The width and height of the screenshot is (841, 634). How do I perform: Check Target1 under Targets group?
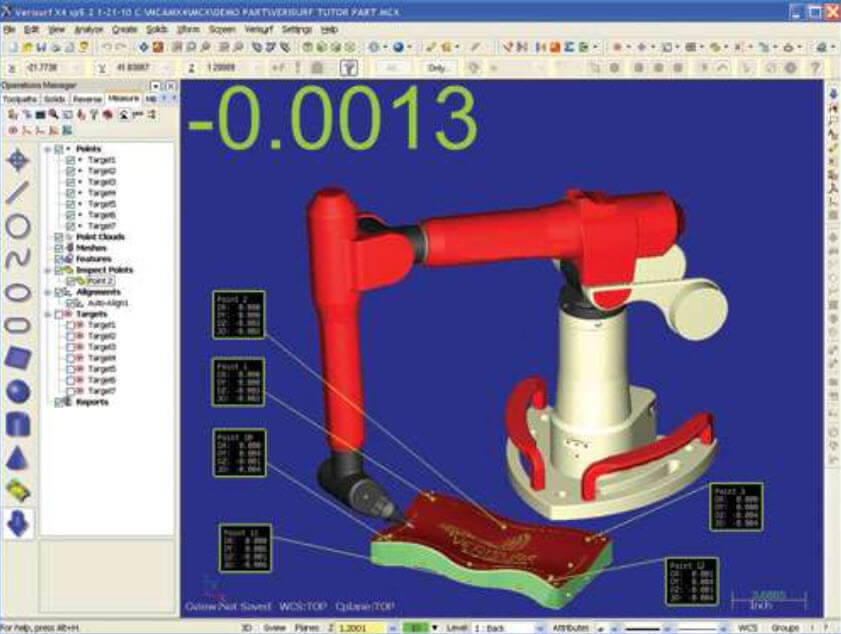point(70,325)
